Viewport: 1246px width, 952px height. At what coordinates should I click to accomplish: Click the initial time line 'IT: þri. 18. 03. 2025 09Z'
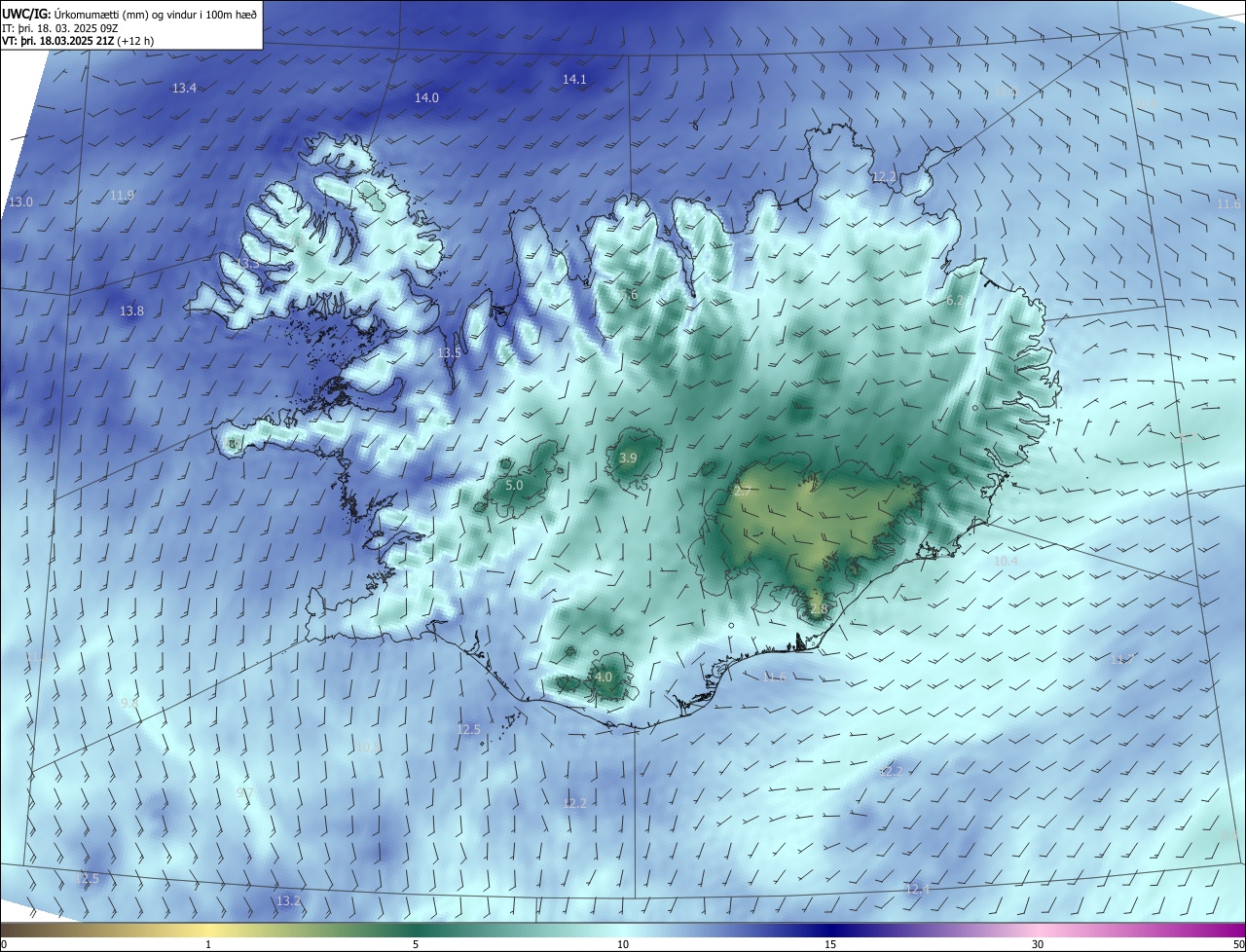point(60,27)
